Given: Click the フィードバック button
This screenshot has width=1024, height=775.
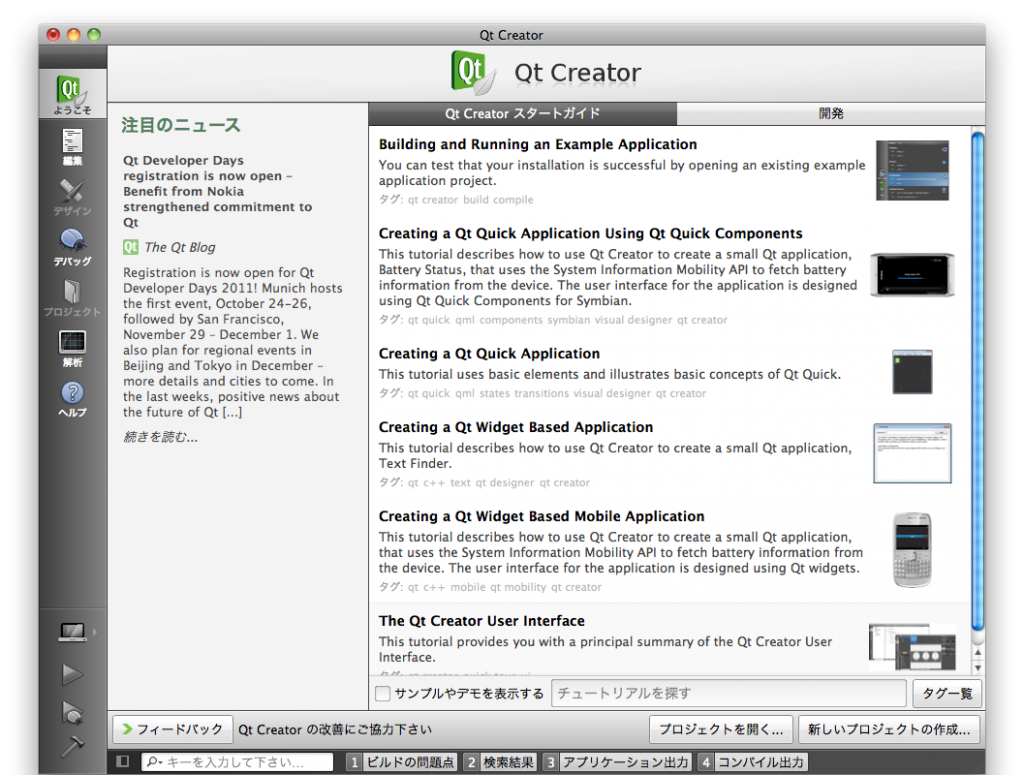Looking at the screenshot, I should [x=172, y=729].
